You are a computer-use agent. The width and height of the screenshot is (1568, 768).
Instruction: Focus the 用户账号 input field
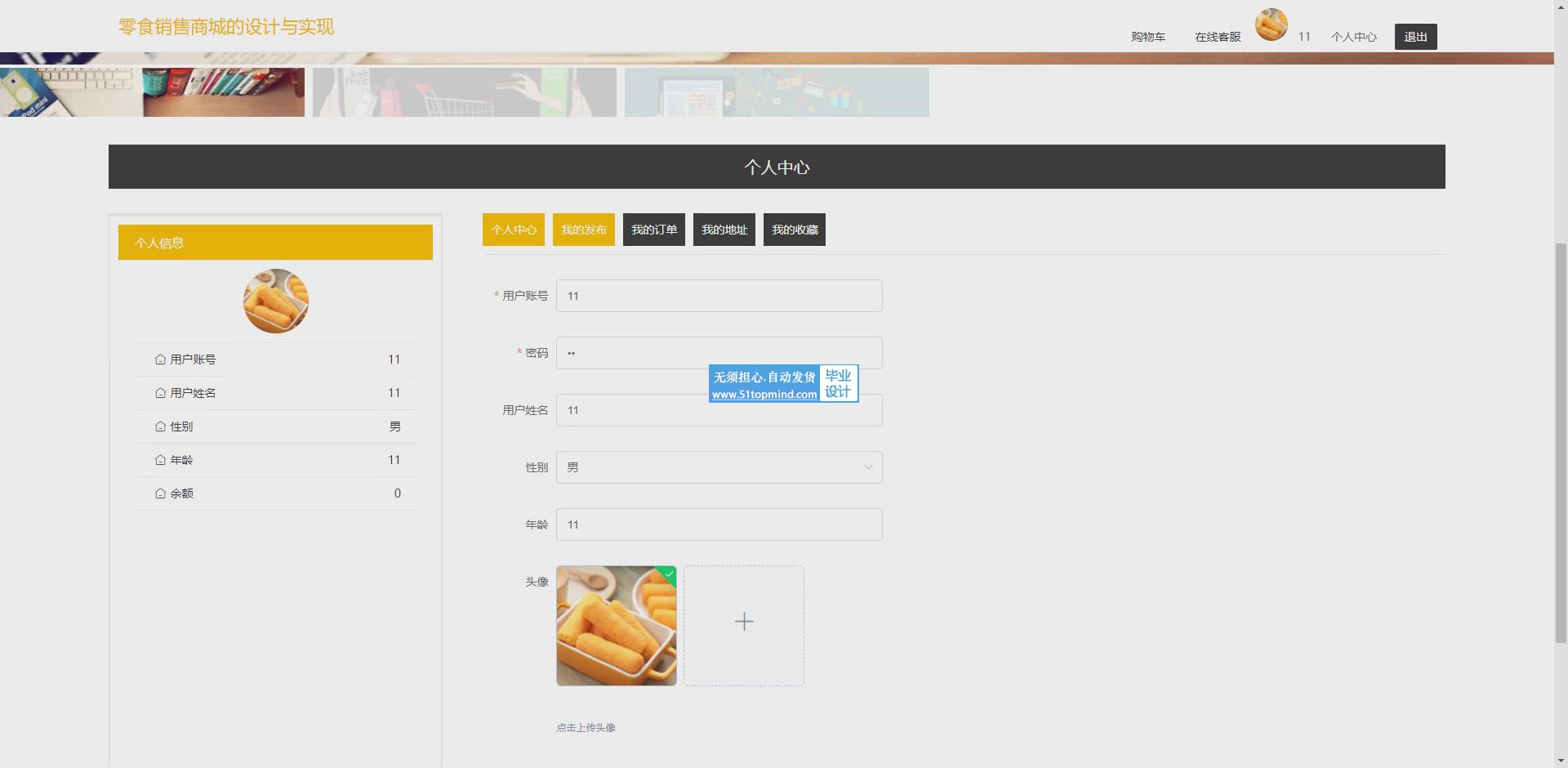click(719, 296)
